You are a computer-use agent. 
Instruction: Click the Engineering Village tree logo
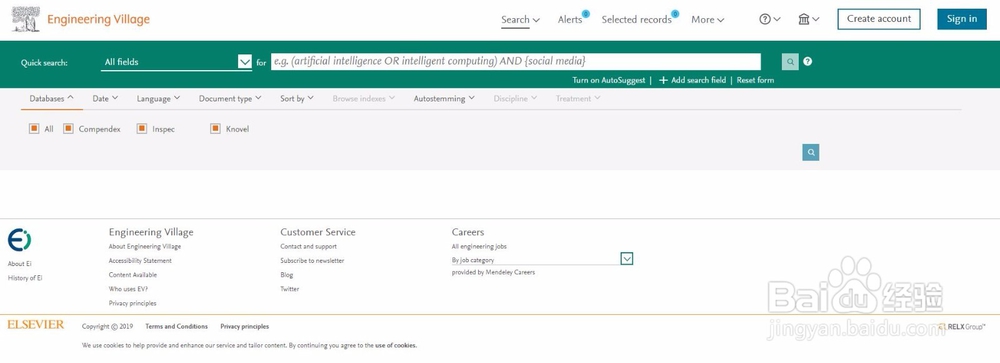click(26, 19)
